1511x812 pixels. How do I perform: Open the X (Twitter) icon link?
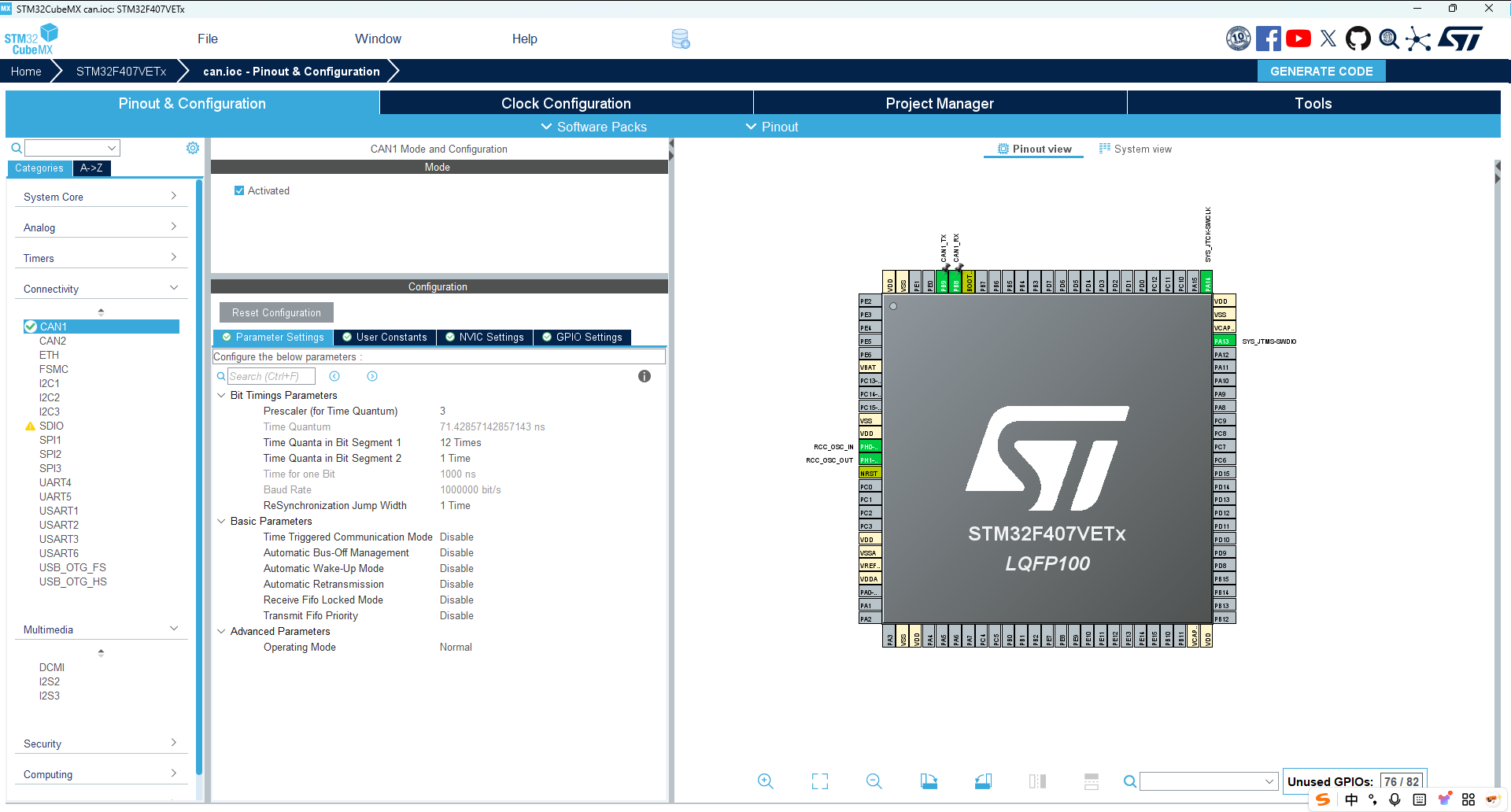[1328, 39]
